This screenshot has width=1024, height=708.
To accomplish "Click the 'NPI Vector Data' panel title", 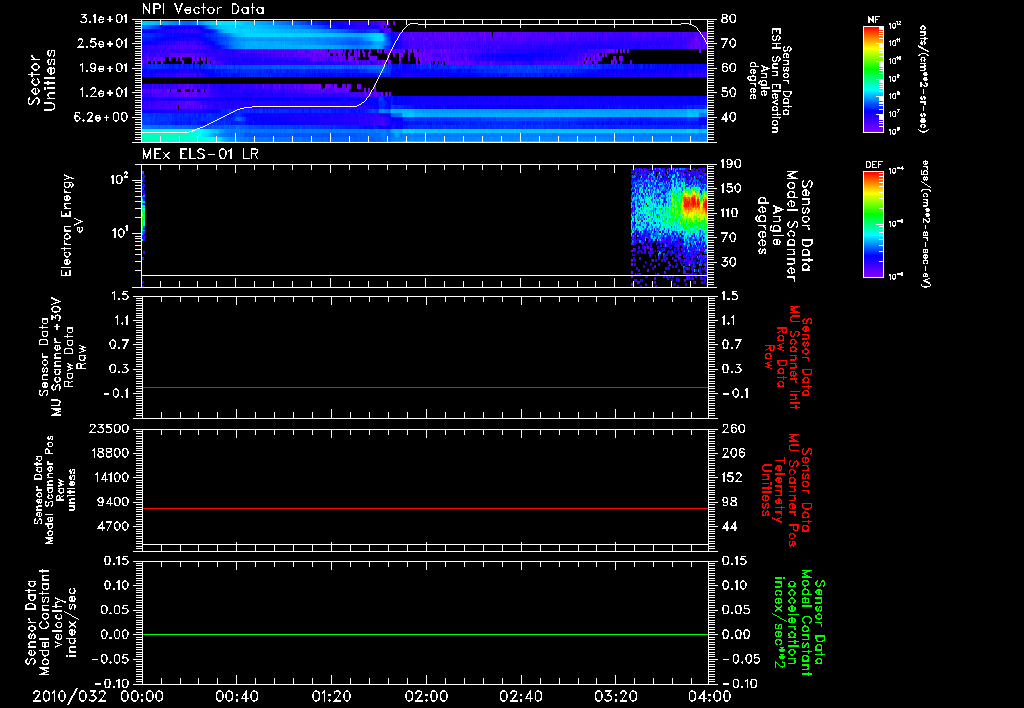I will point(204,9).
